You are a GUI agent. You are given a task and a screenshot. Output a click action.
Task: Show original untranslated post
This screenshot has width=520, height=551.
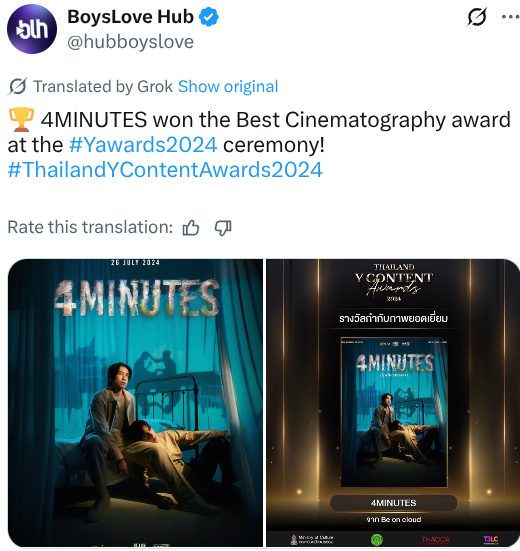(228, 86)
